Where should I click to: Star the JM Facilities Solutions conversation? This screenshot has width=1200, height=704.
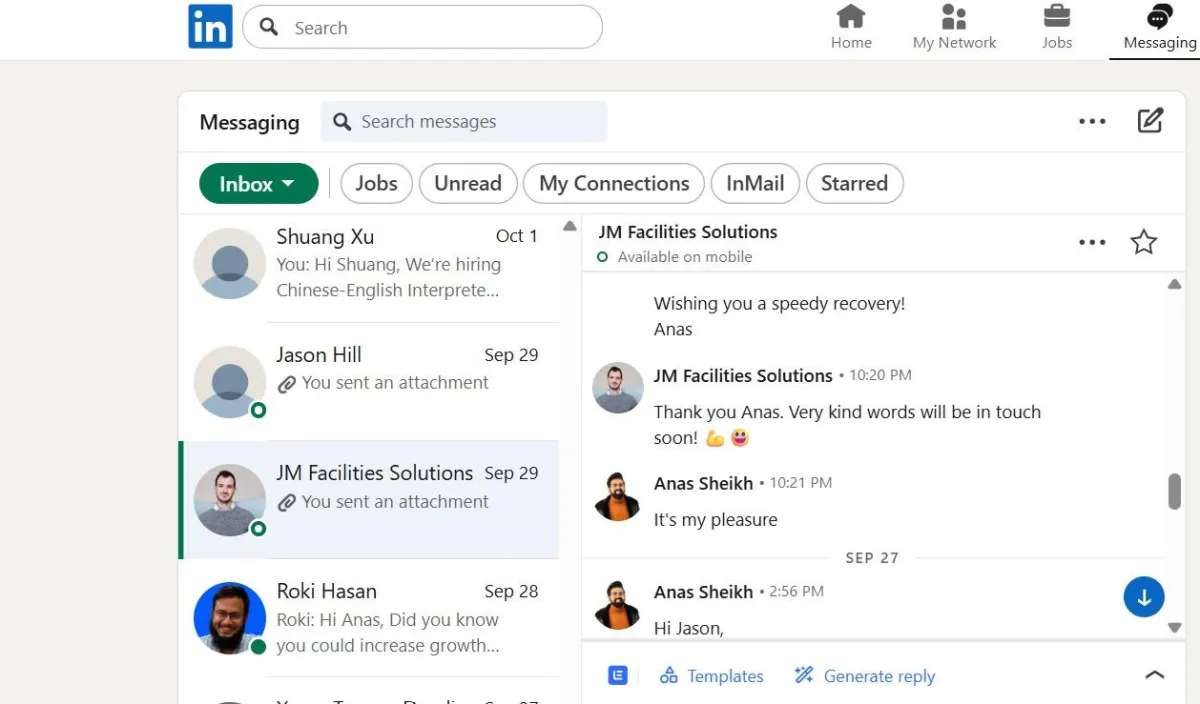tap(1143, 242)
